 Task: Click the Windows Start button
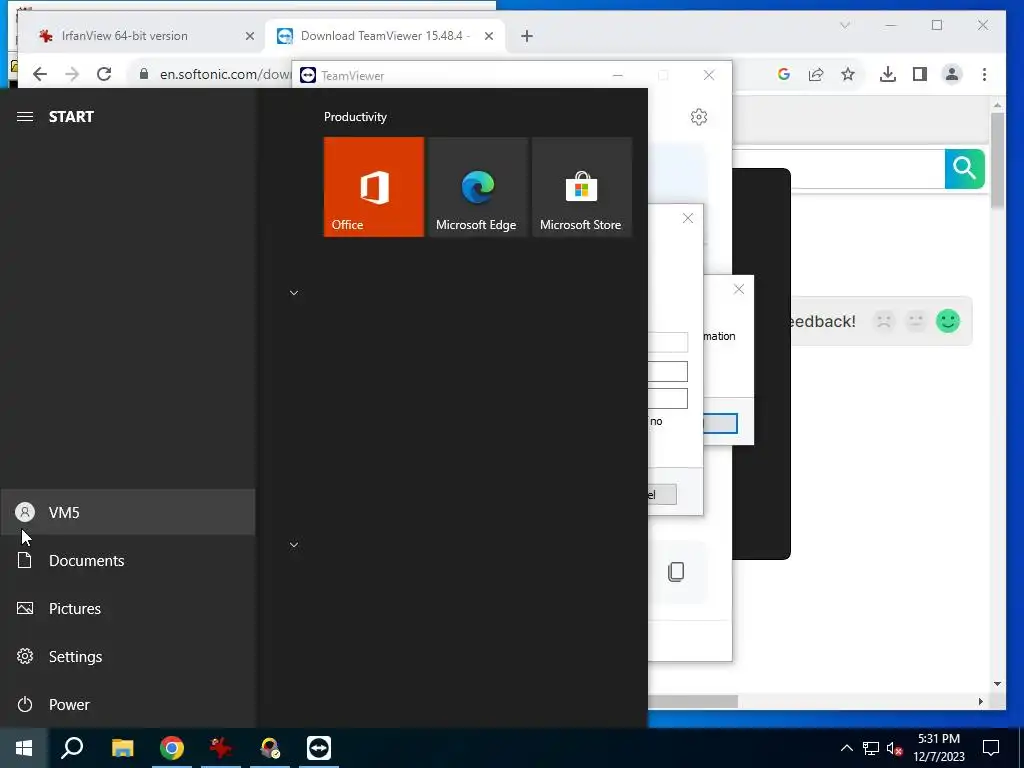[24, 748]
